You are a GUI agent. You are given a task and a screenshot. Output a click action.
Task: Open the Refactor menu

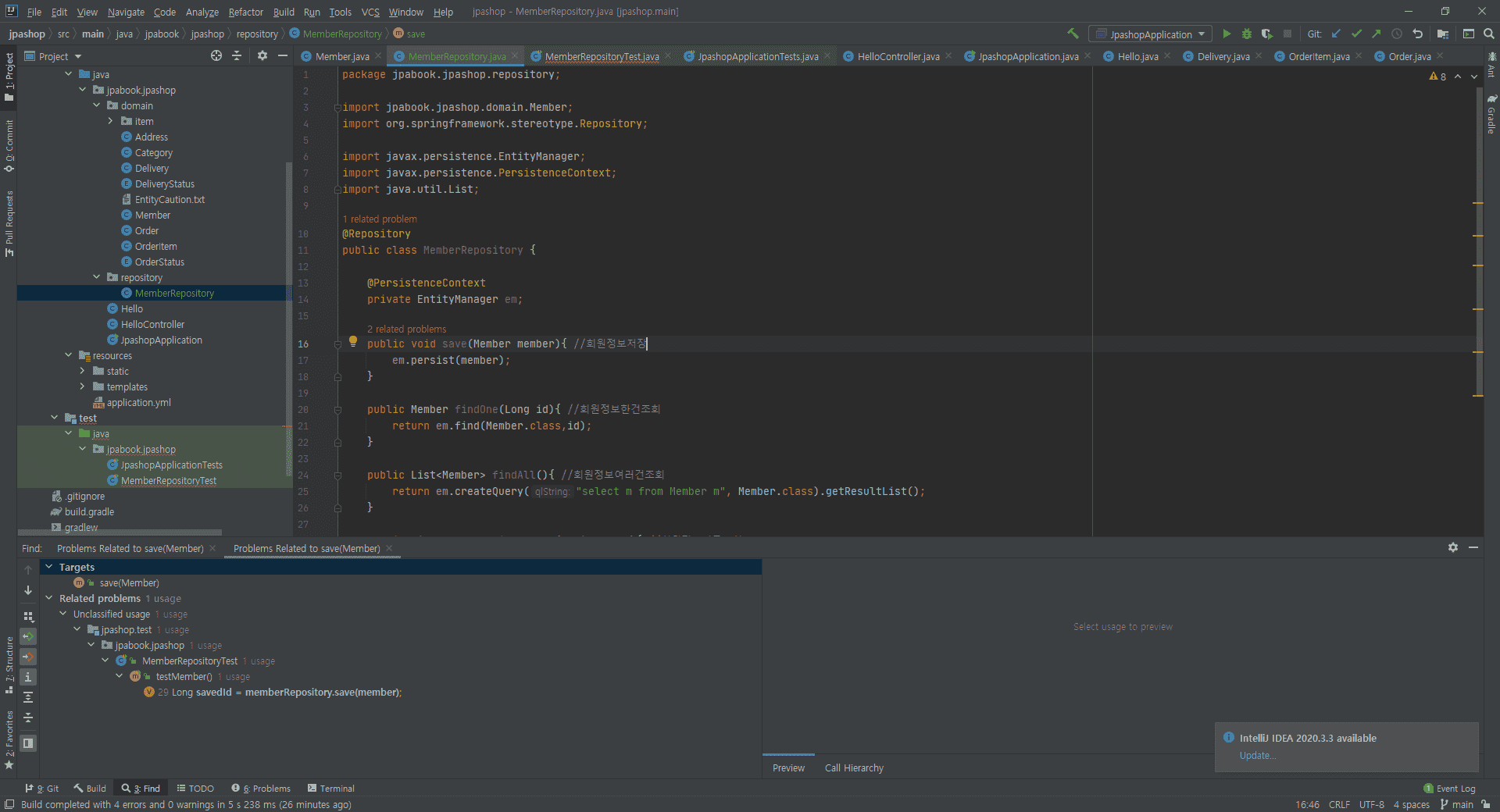pyautogui.click(x=245, y=12)
